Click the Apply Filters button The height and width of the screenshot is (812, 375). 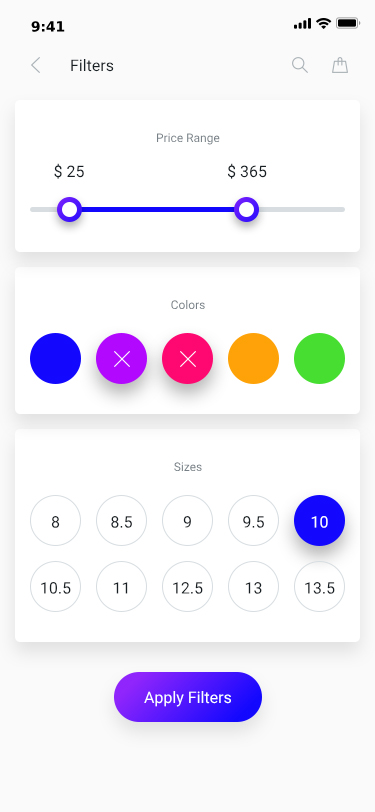(188, 697)
